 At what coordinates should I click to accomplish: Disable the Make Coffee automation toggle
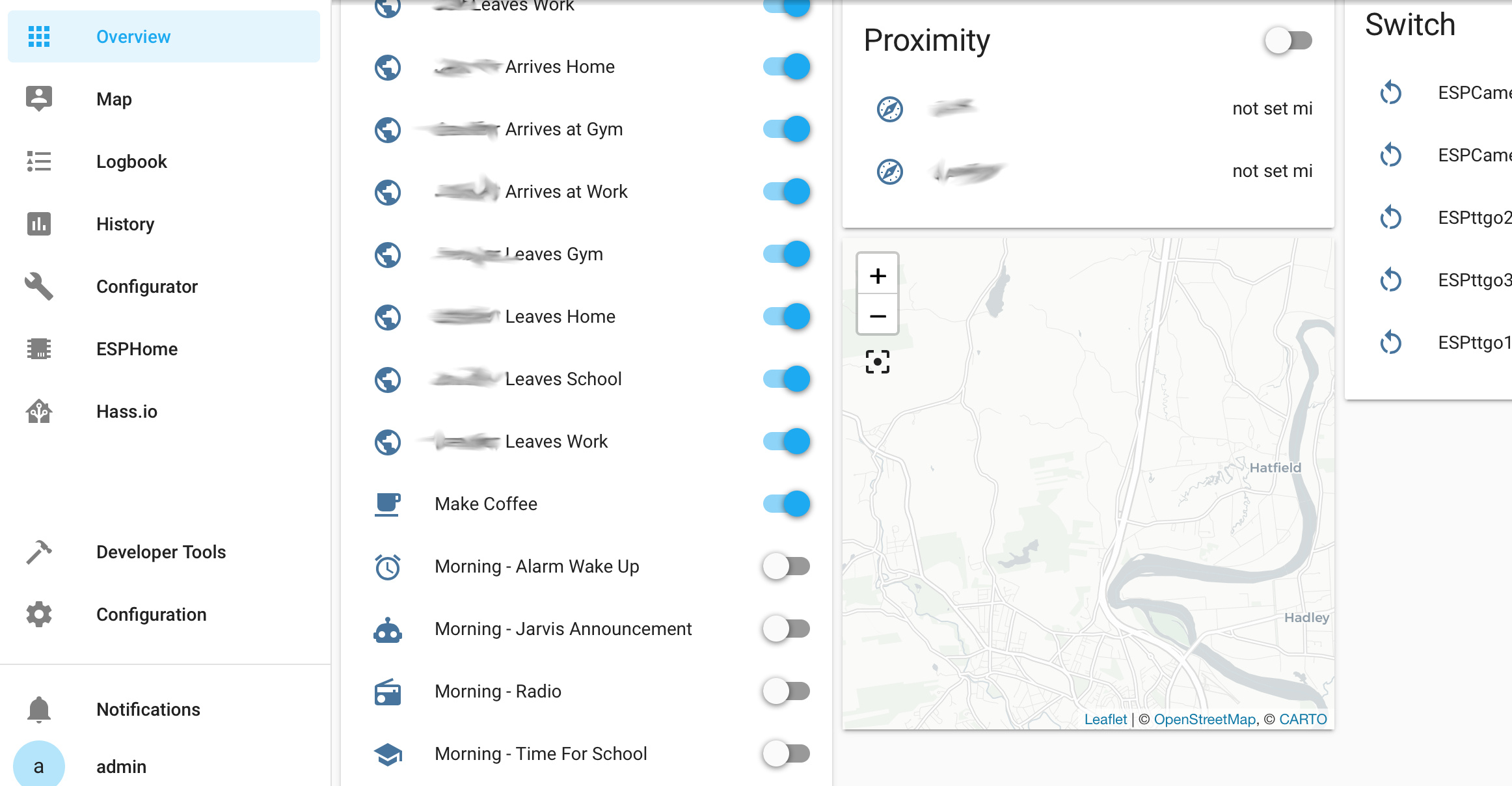click(786, 504)
